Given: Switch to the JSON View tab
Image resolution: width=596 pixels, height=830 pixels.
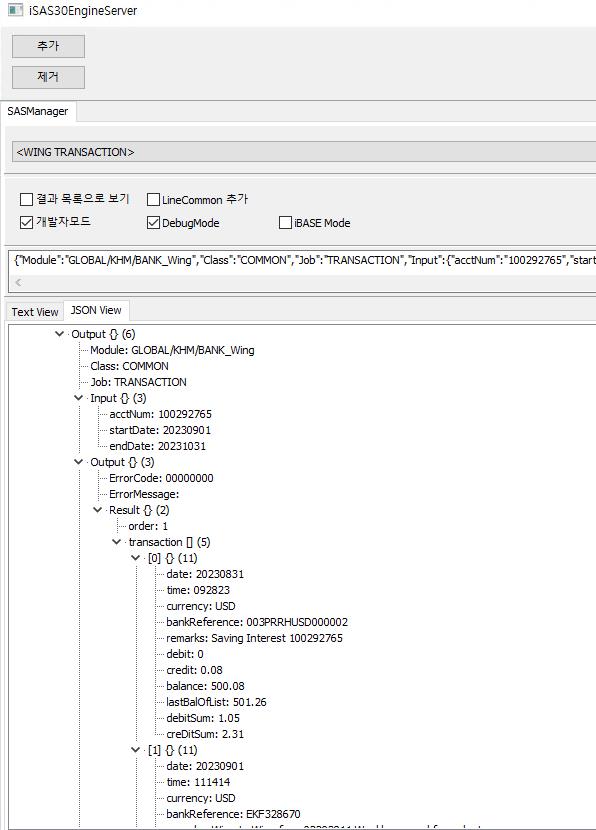Looking at the screenshot, I should tap(96, 310).
